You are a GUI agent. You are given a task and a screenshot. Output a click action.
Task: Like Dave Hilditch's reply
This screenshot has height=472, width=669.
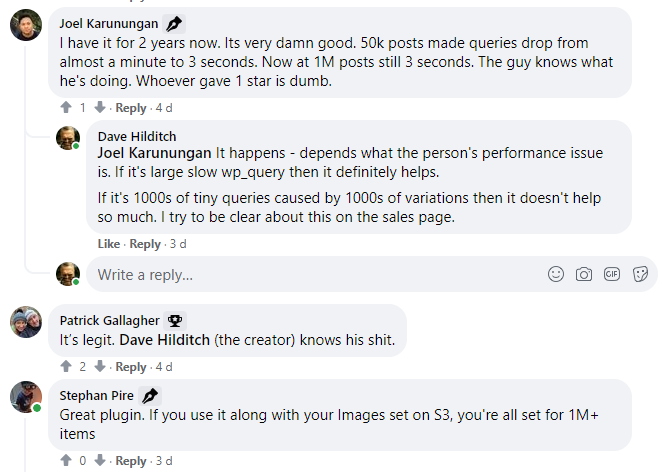[x=108, y=244]
